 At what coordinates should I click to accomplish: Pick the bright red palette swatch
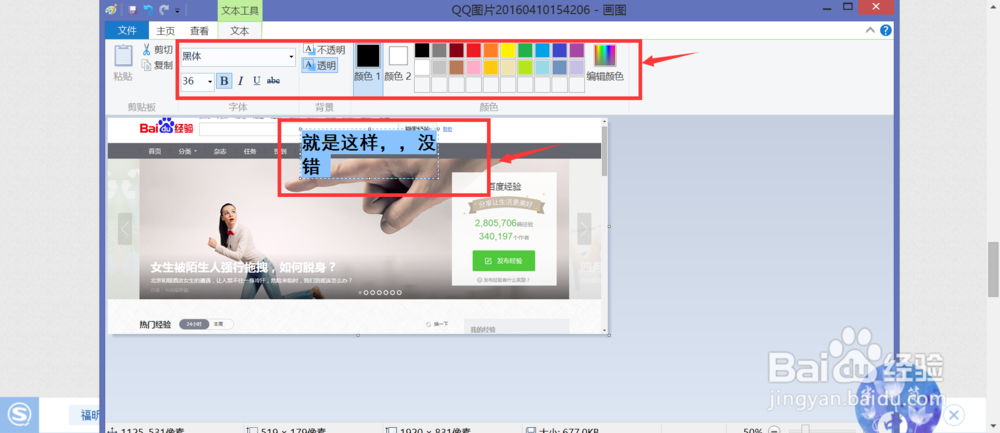[x=473, y=50]
